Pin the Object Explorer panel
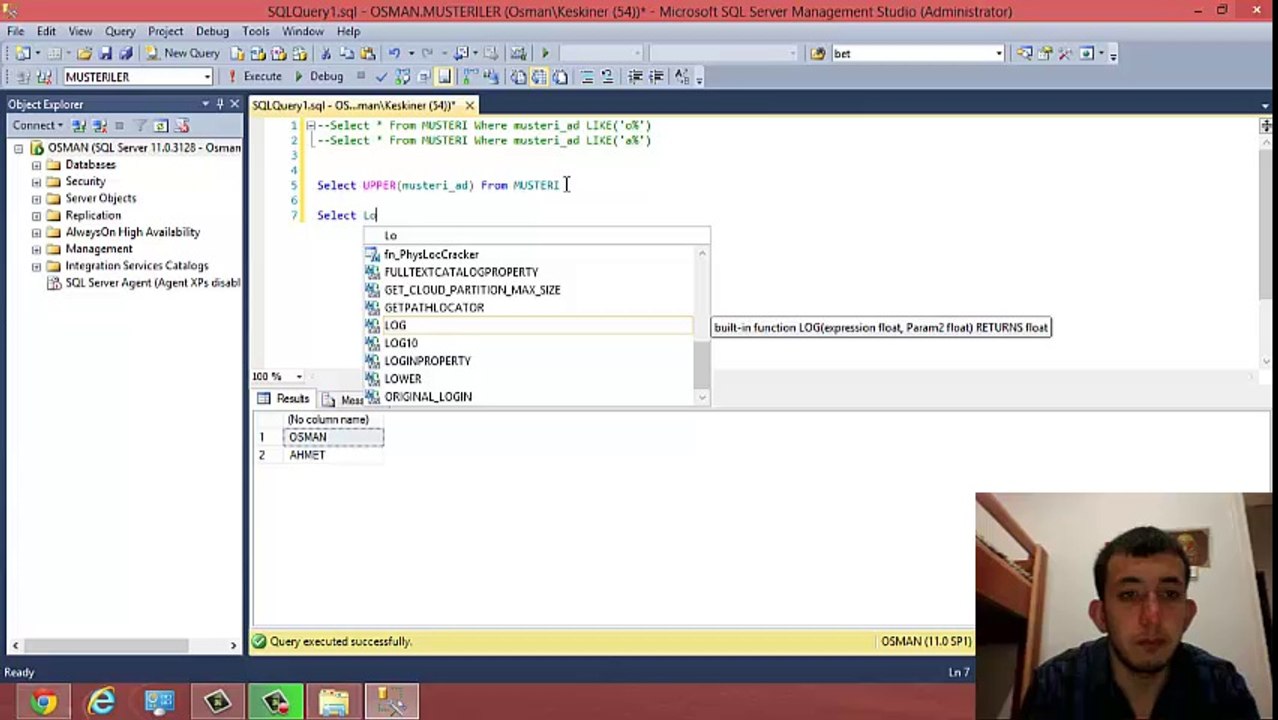This screenshot has height=720, width=1278. [220, 104]
